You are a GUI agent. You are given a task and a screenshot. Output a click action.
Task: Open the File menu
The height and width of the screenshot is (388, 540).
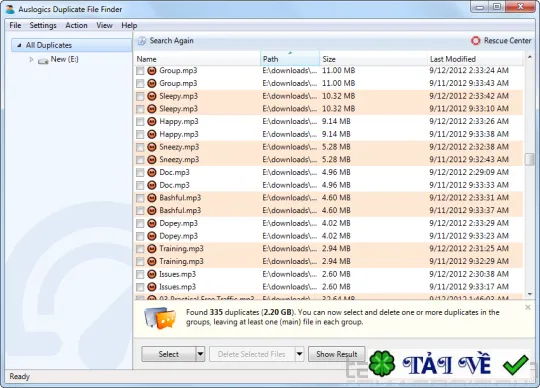15,25
